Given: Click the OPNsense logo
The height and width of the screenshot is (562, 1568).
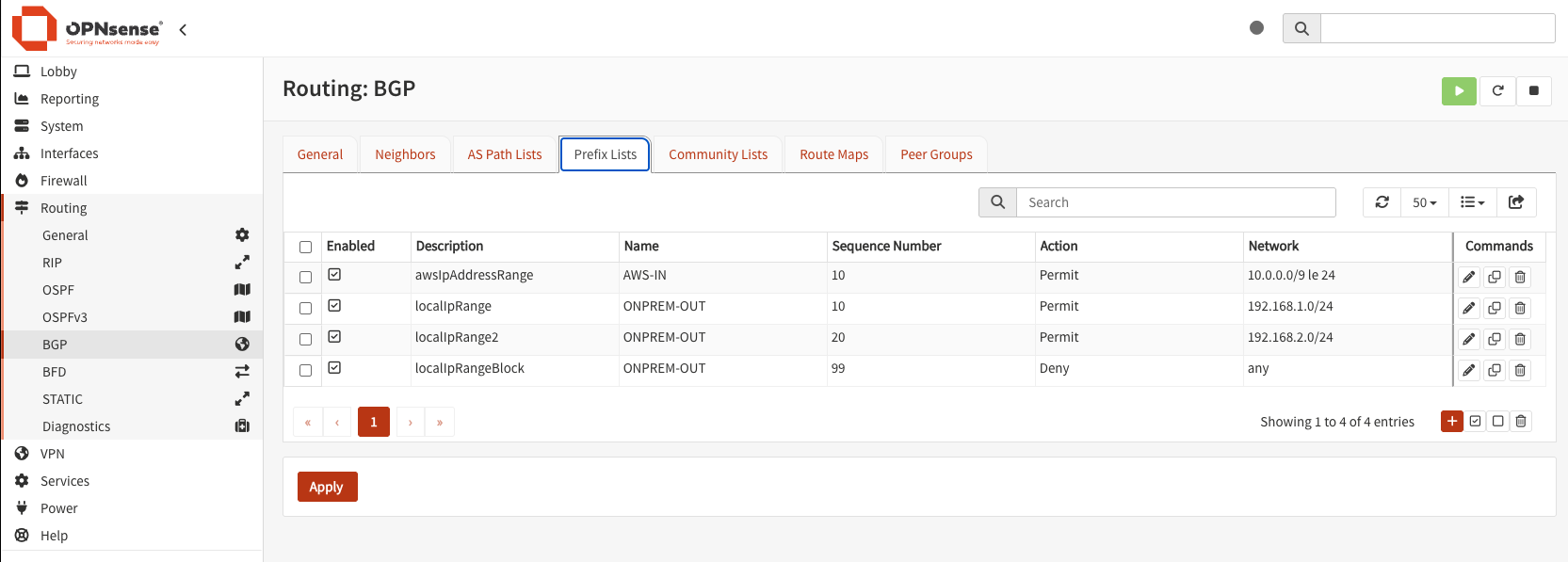Looking at the screenshot, I should point(87,28).
